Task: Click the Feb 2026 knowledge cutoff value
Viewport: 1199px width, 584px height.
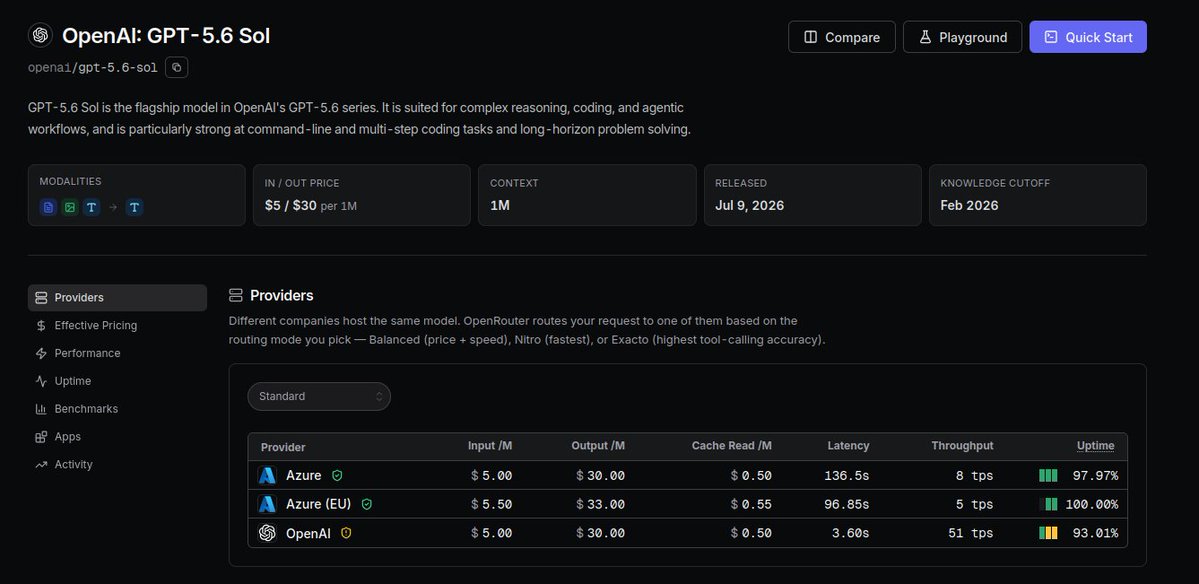Action: click(969, 205)
